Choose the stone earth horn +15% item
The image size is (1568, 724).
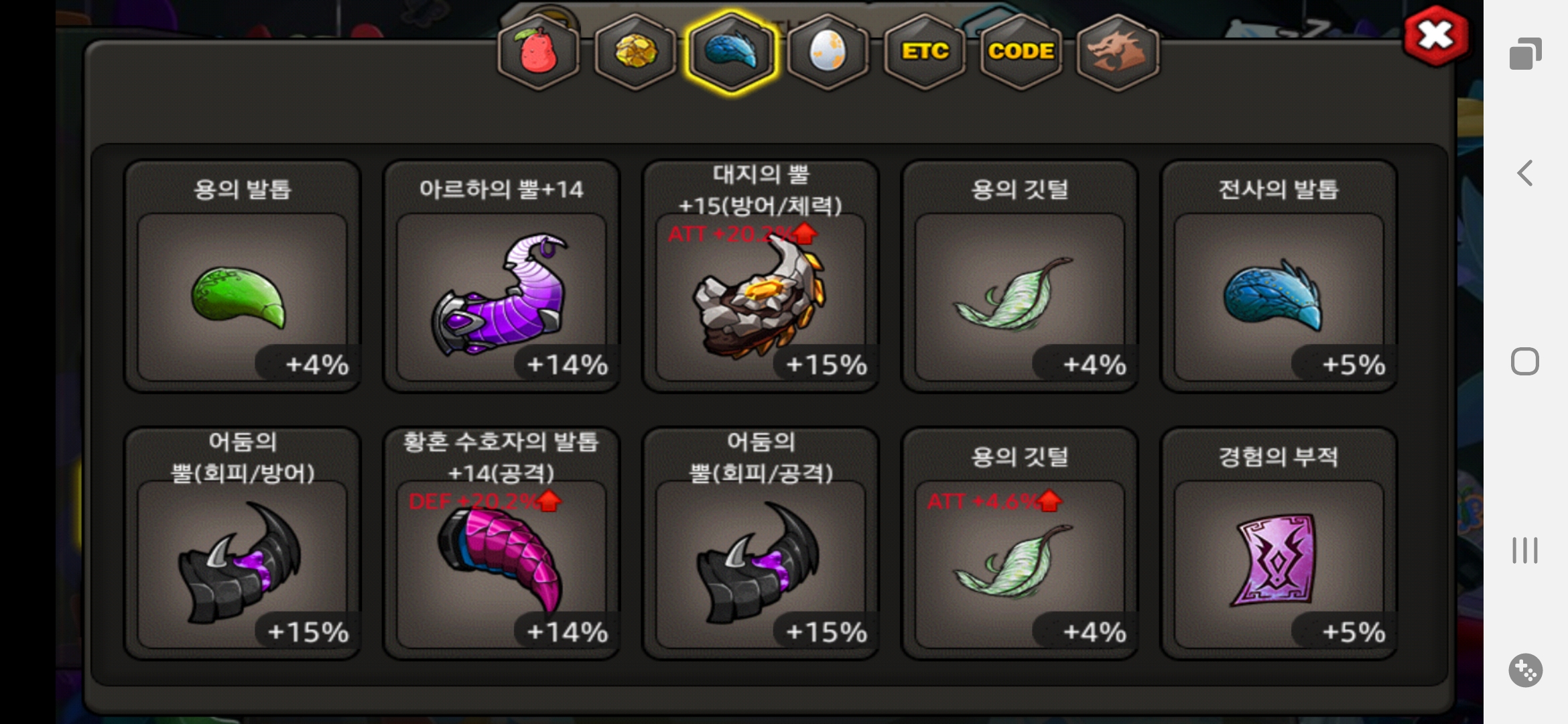761,276
